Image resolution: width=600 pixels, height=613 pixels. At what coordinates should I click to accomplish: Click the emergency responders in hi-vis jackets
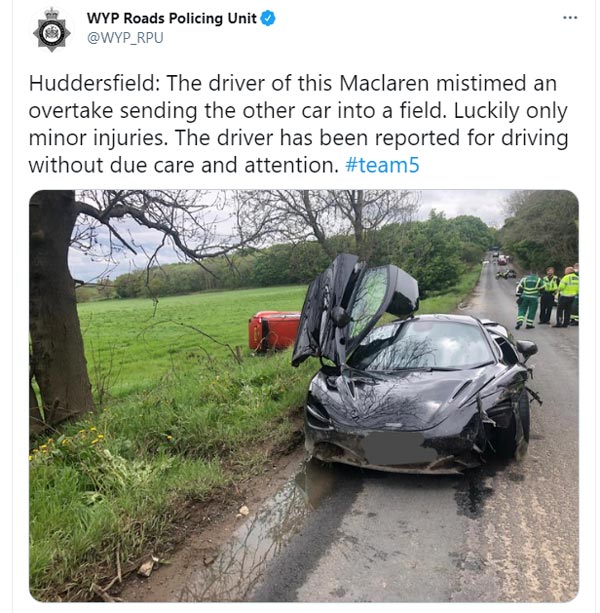click(547, 298)
